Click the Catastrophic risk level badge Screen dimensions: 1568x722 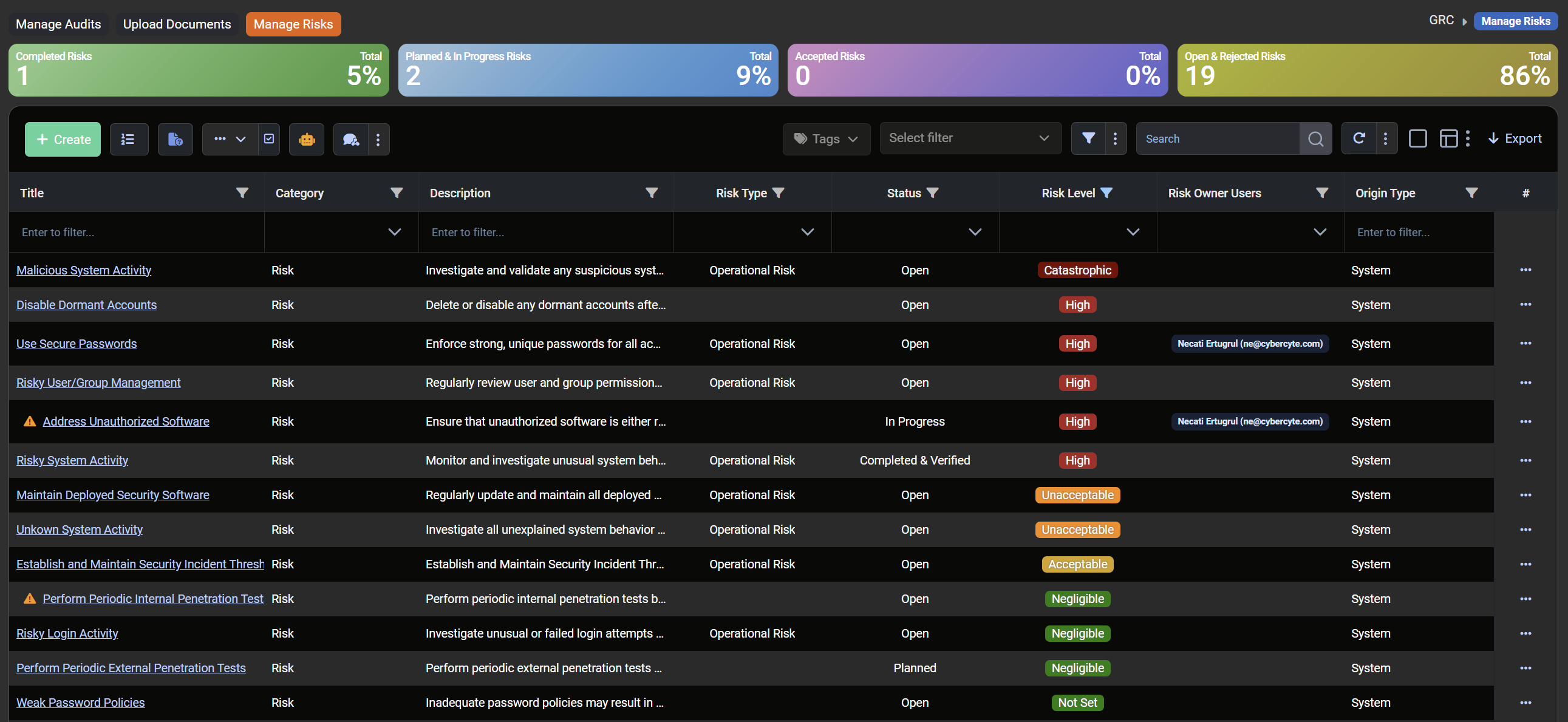pyautogui.click(x=1077, y=270)
